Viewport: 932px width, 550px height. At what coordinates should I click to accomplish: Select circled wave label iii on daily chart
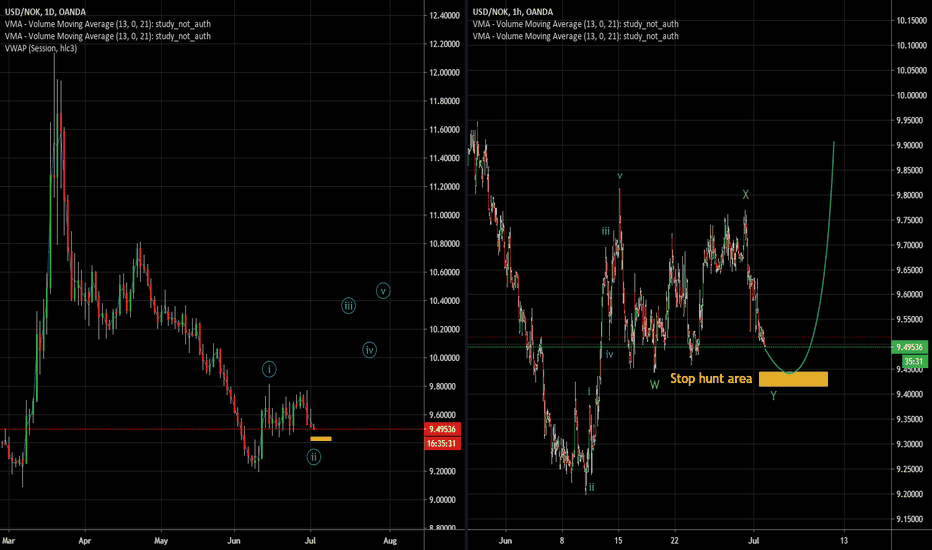pos(348,306)
